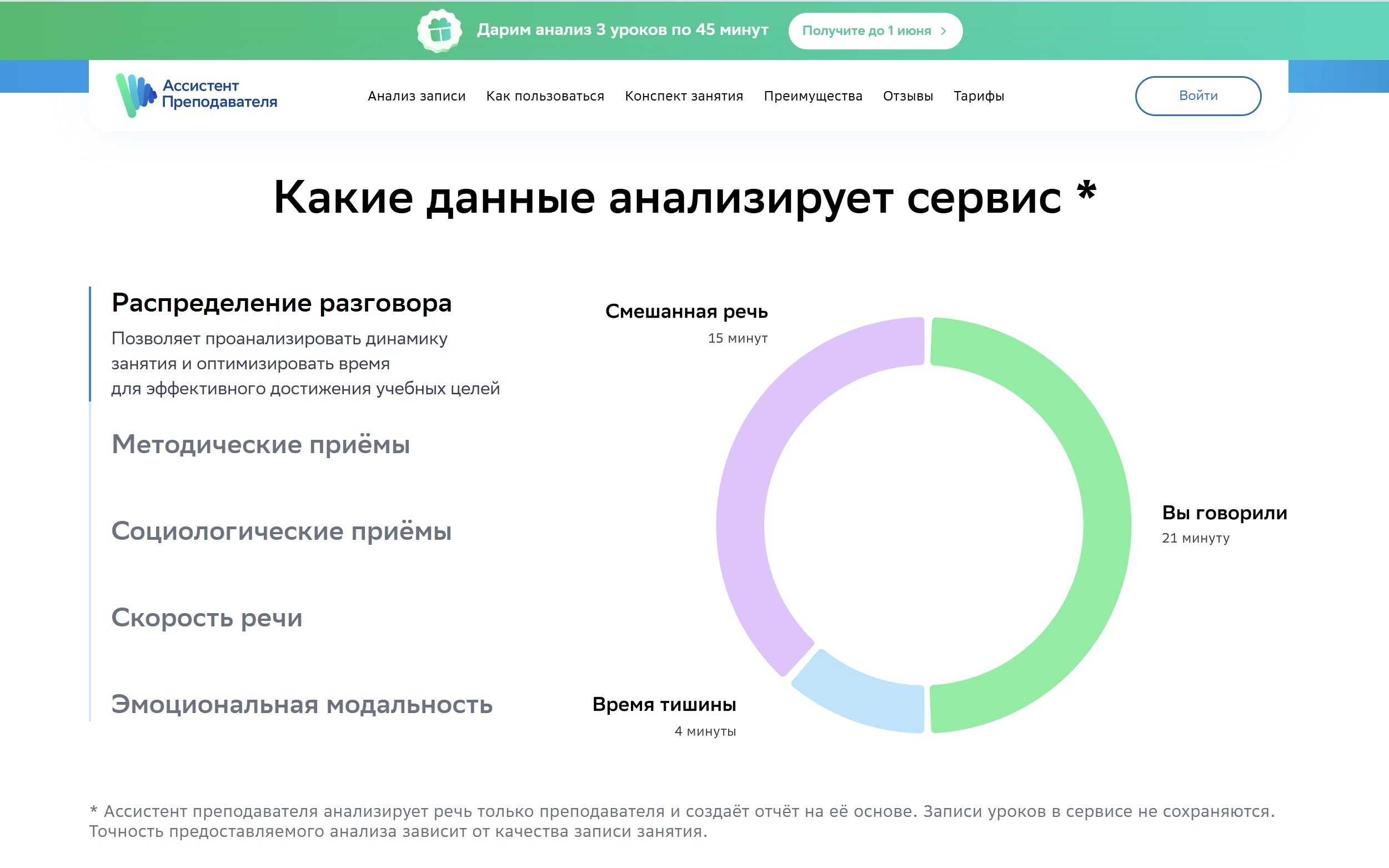The image size is (1389, 868).
Task: Navigate to Преимущества section
Action: click(812, 97)
